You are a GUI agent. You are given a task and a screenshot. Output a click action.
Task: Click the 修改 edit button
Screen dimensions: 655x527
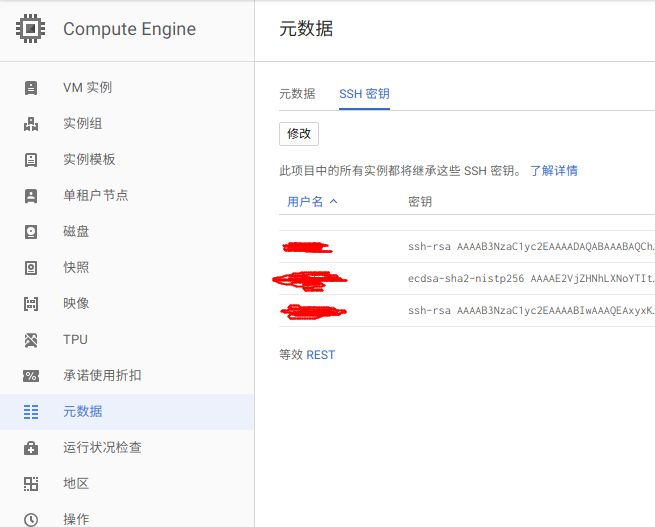click(x=299, y=134)
